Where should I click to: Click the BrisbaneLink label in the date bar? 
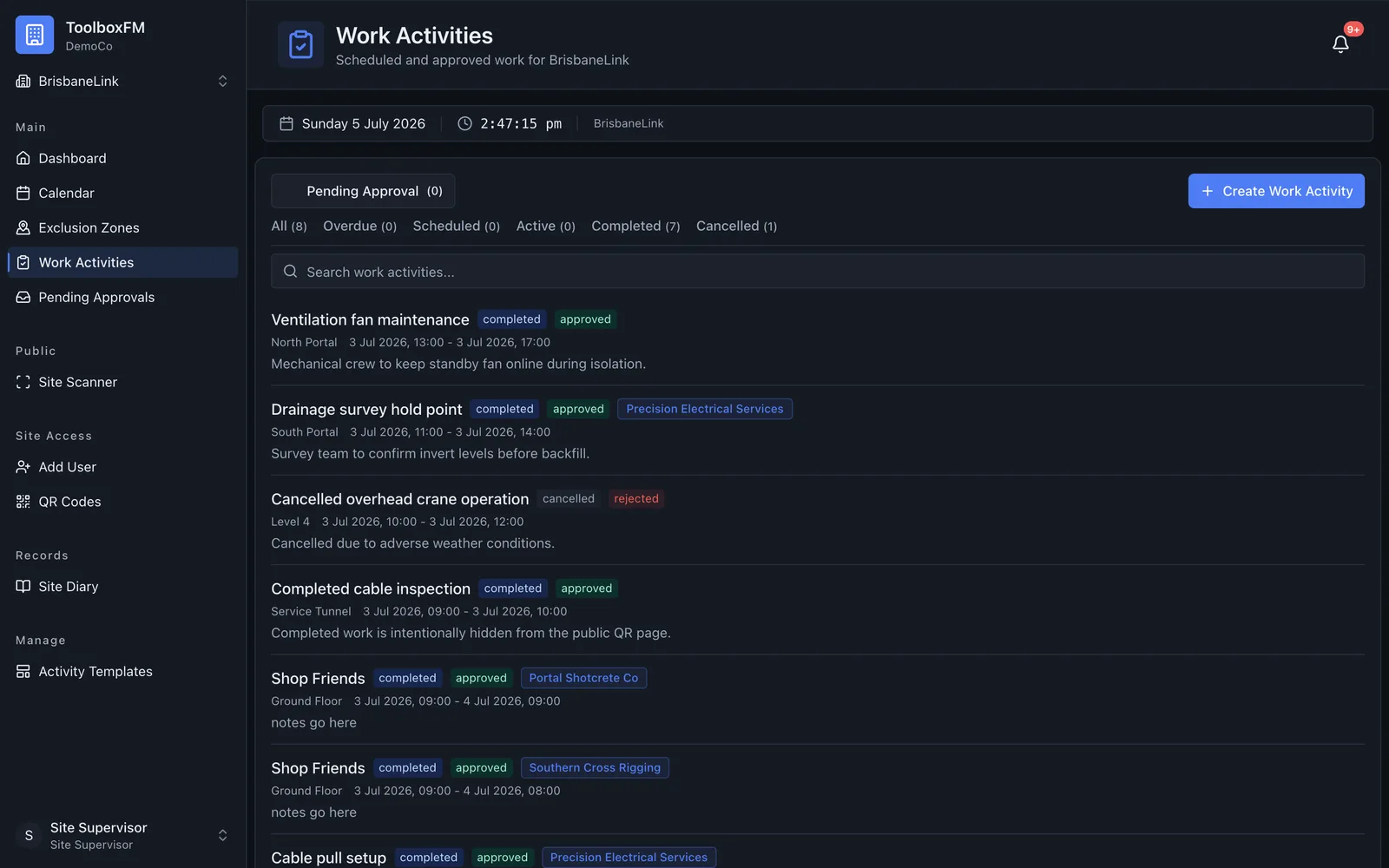click(x=629, y=123)
